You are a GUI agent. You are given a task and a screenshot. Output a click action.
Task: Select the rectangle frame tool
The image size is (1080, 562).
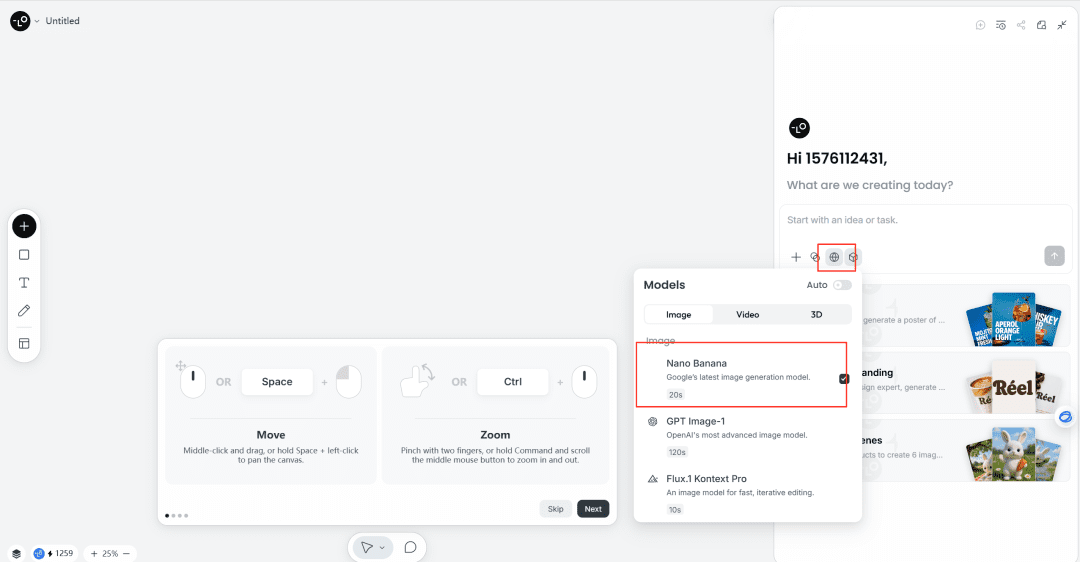(x=24, y=255)
